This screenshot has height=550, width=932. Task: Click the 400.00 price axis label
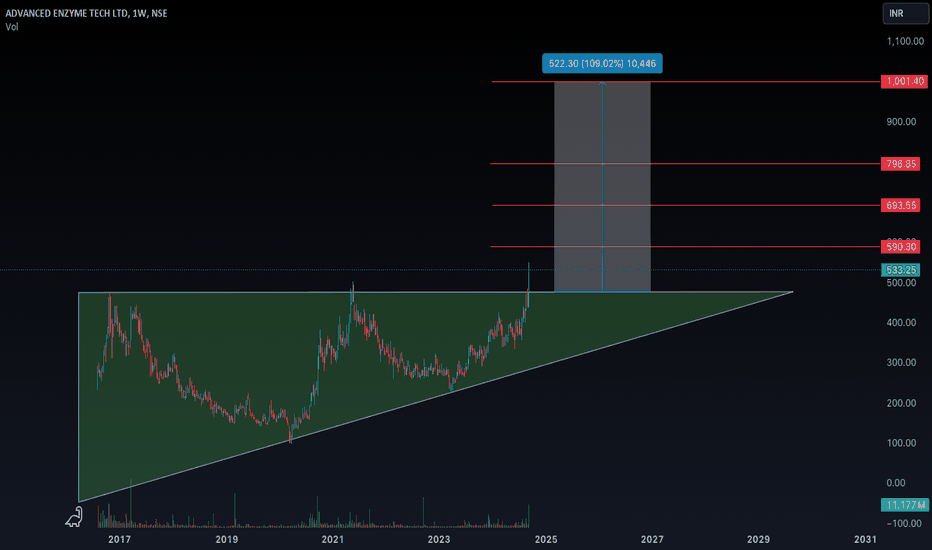[x=902, y=322]
